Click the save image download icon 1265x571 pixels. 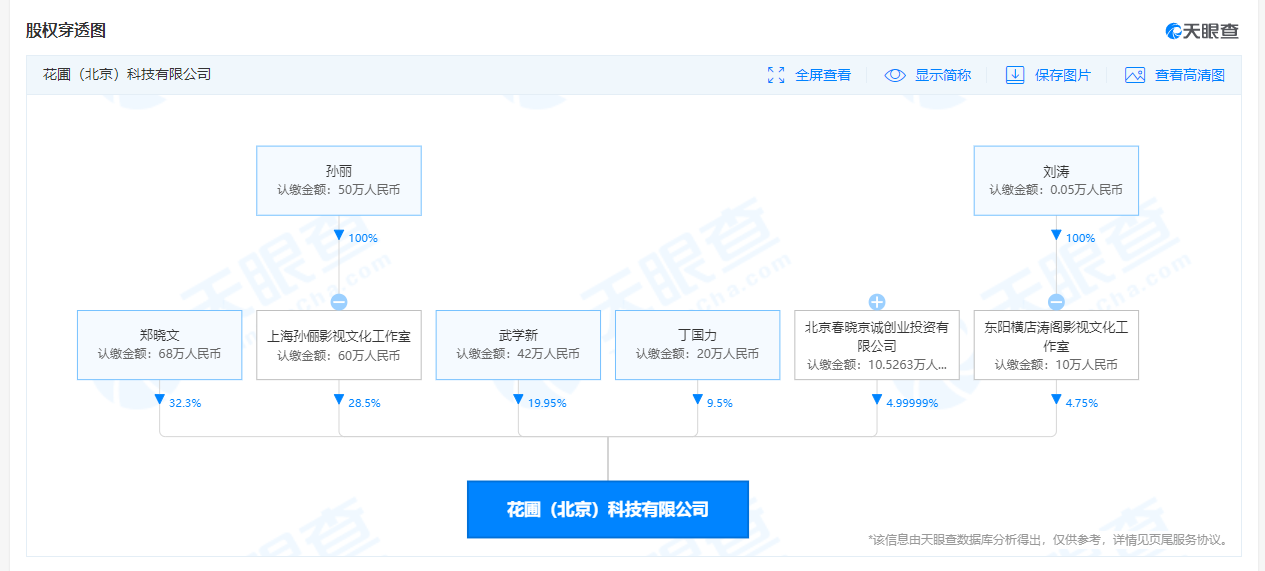tap(1015, 75)
